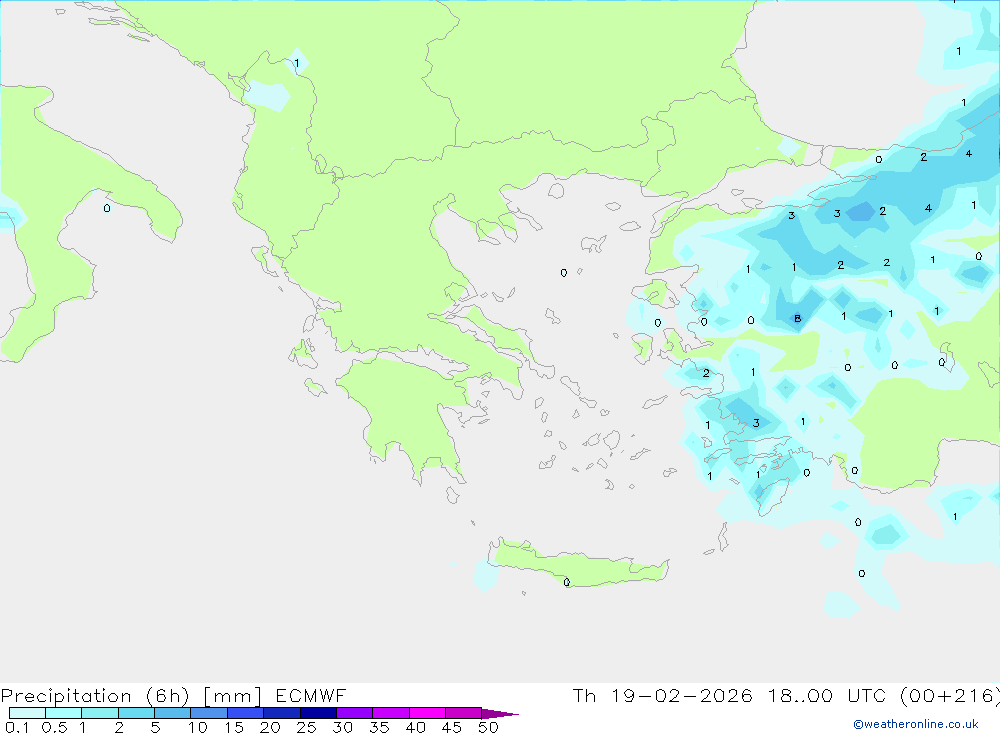Click the 'Precipitation (6h) [mm]' title text
Viewport: 1000px width, 733px height.
pyautogui.click(x=131, y=696)
